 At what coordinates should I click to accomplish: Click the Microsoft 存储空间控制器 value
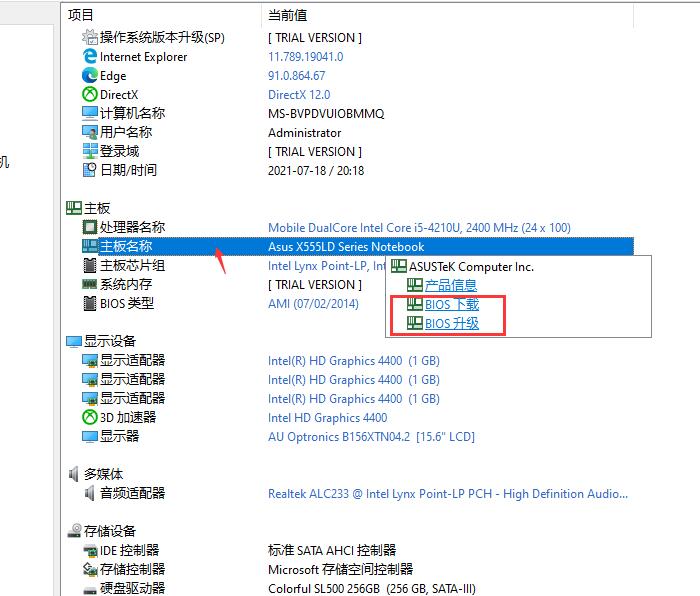point(341,569)
